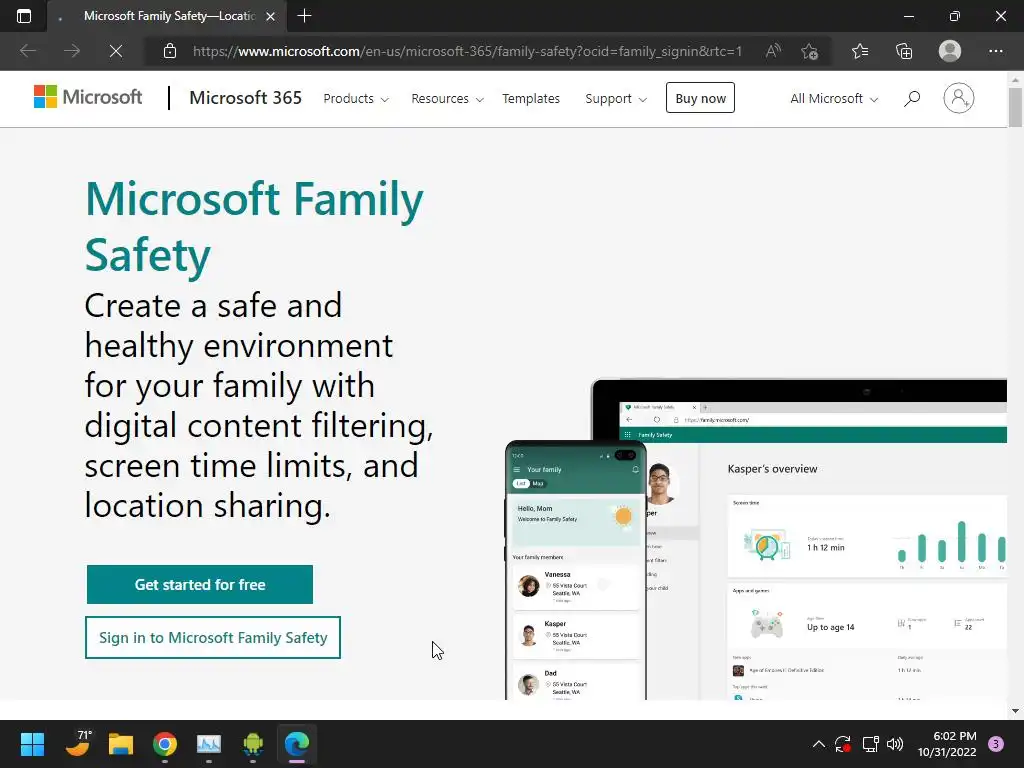
Task: Close the Microsoft Family Safety tab
Action: tap(270, 16)
